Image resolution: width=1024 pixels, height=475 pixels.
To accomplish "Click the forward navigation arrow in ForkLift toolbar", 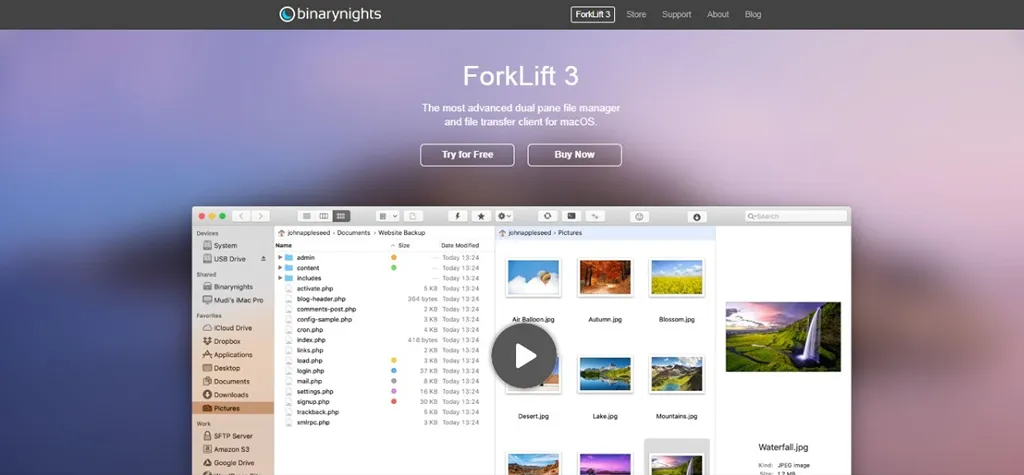I will pos(261,216).
